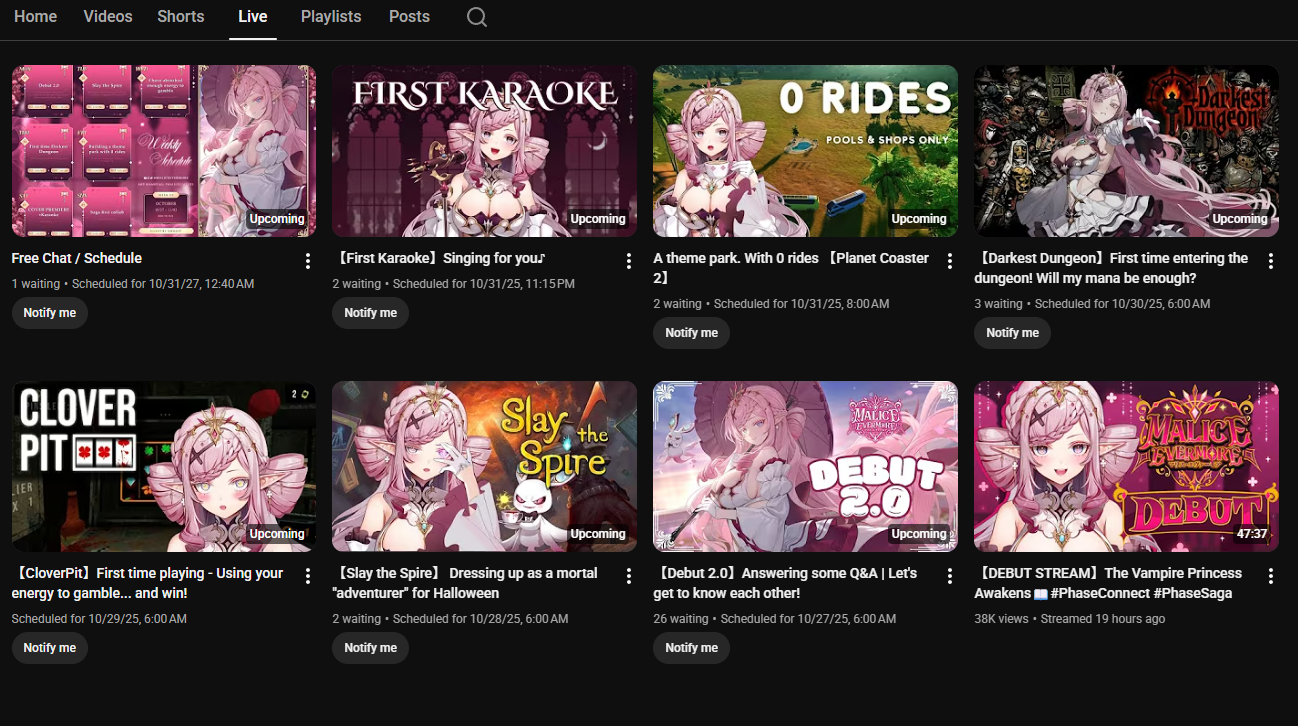
Task: Open three-dot menu for First Karaoke stream
Action: tap(629, 261)
